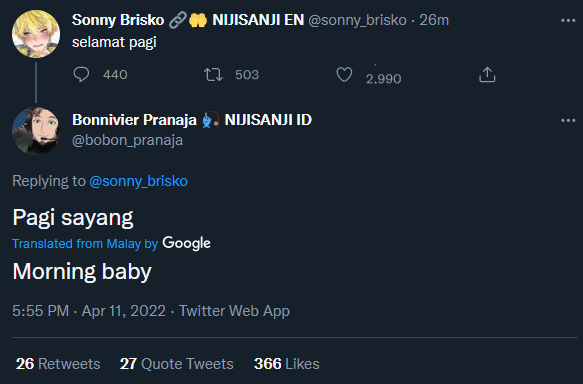Image resolution: width=583 pixels, height=384 pixels.
Task: Click the retweet icon on Sonny's tweet
Action: click(x=213, y=75)
